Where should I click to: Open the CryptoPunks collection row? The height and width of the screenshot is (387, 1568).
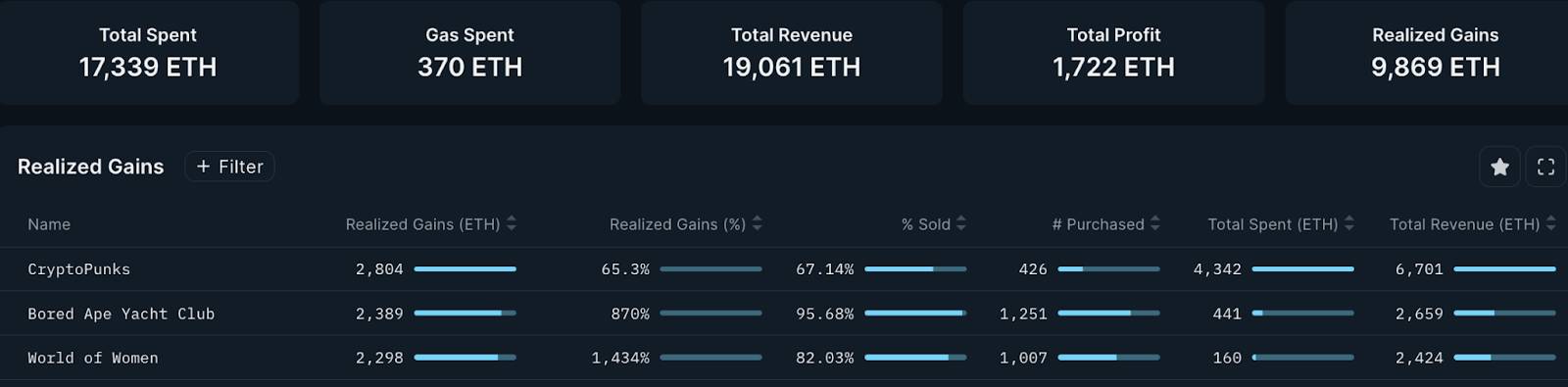tap(784, 268)
